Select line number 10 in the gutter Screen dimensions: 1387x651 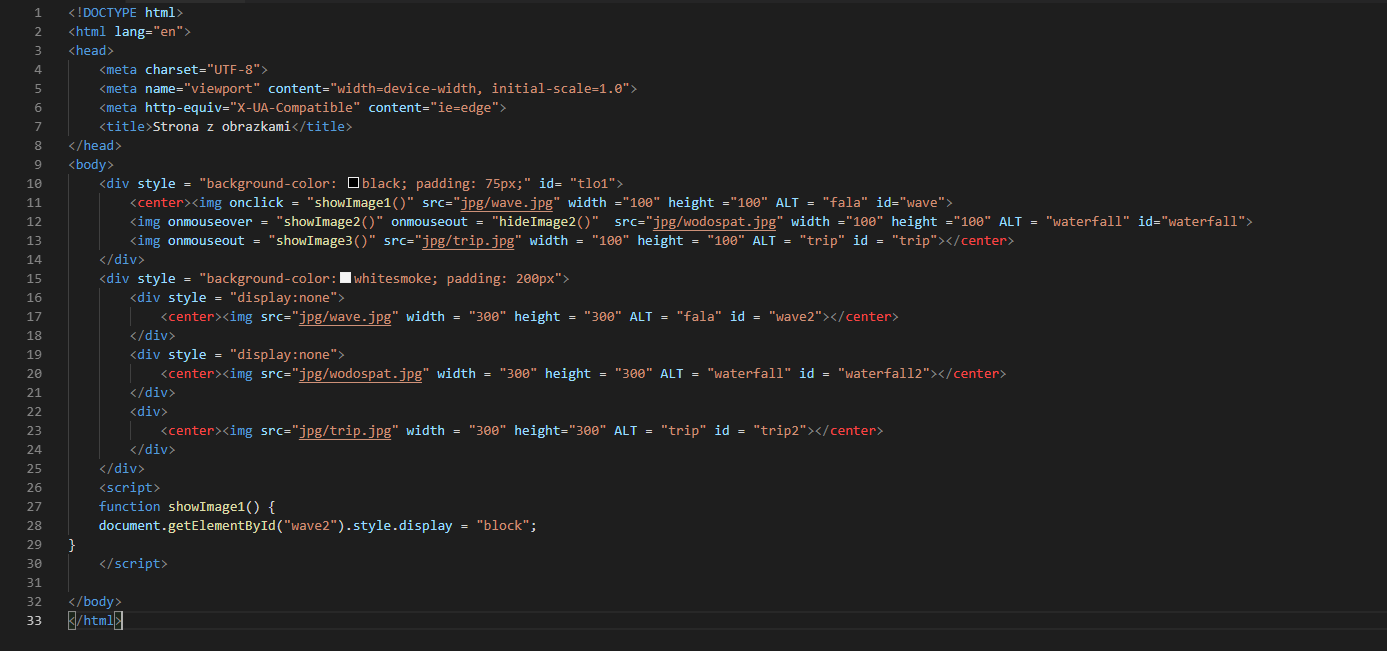34,182
